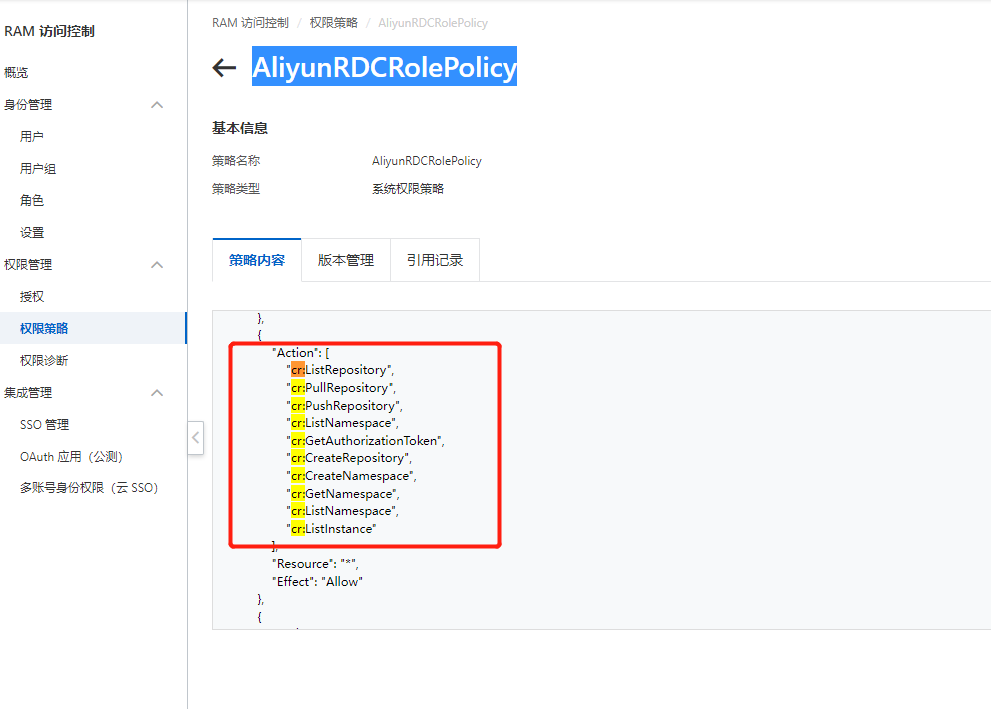
Task: Click RAM 访问控制 breadcrumb link
Action: (x=250, y=23)
